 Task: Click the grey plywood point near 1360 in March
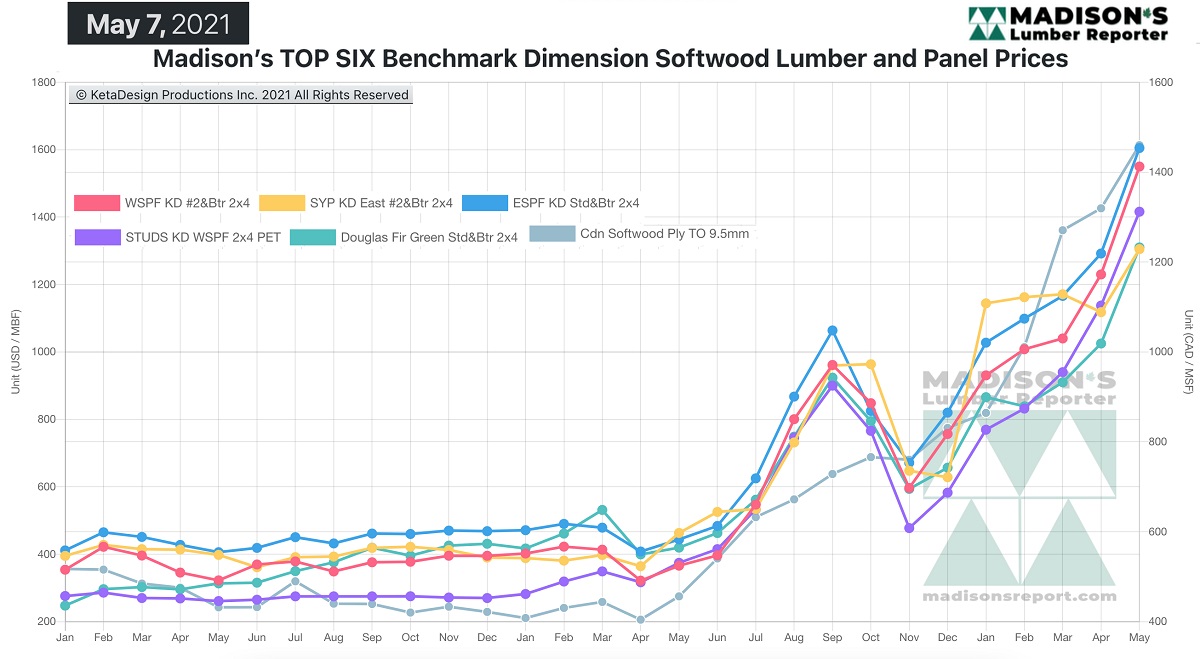(1062, 230)
